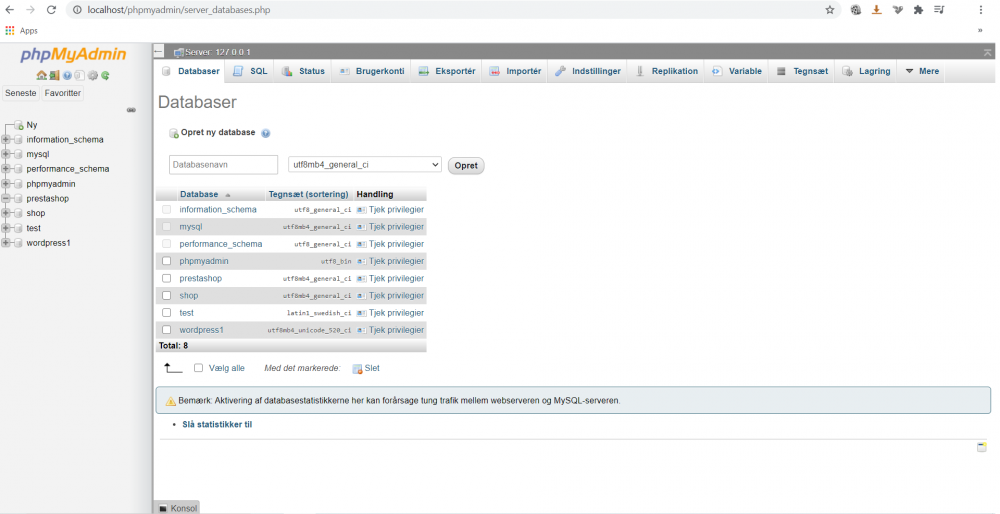Click the orange download extension icon
The width and height of the screenshot is (1000, 514).
pyautogui.click(x=877, y=10)
